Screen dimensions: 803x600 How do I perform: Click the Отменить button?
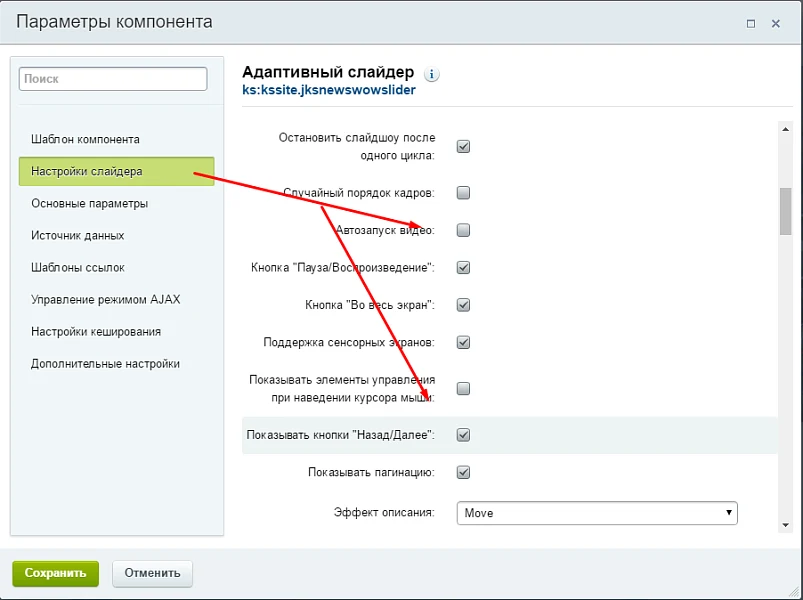click(153, 573)
